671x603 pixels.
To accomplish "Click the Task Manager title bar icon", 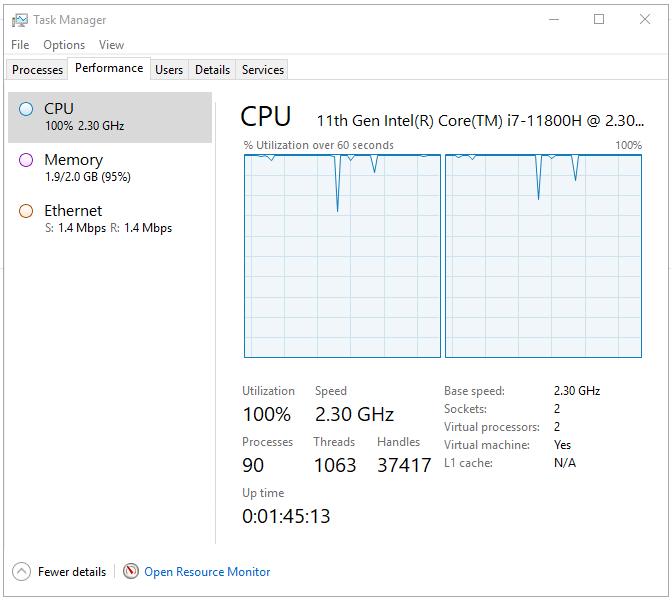I will (19, 19).
